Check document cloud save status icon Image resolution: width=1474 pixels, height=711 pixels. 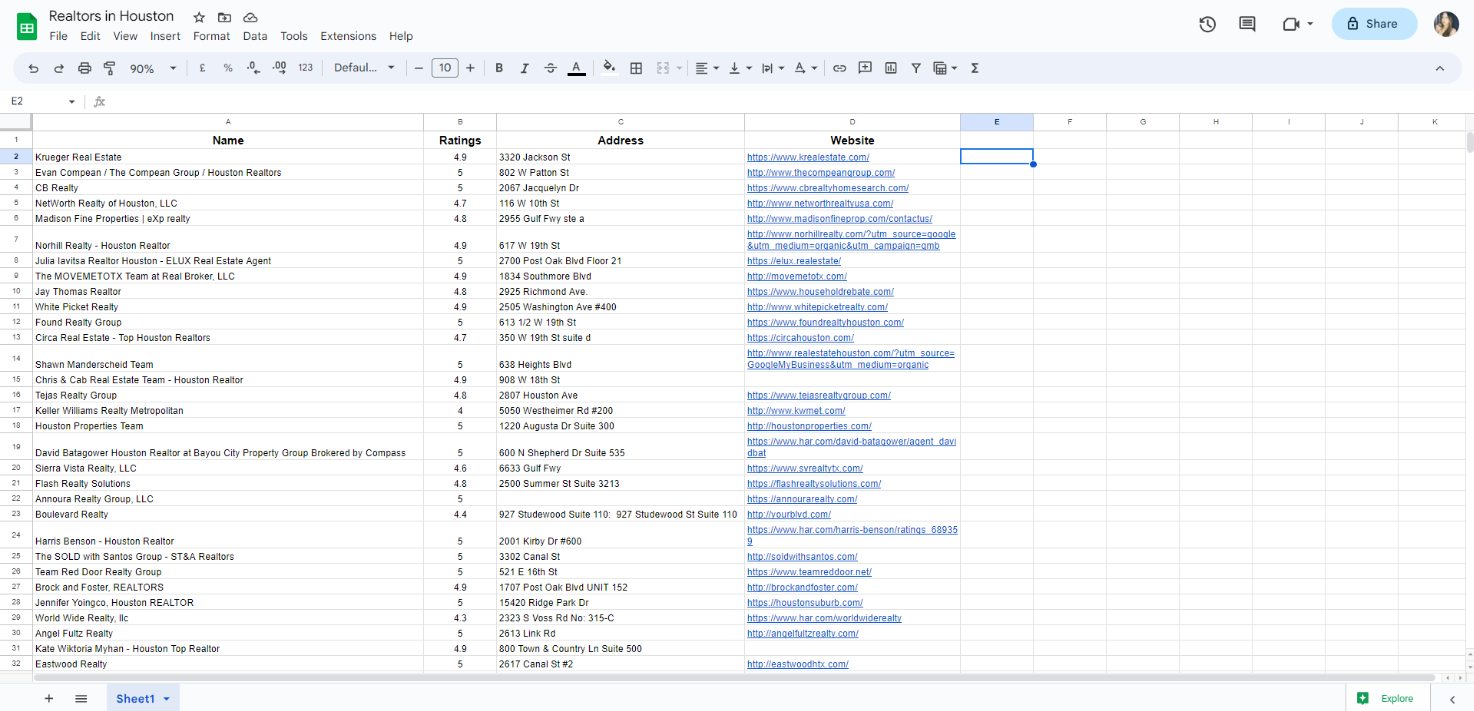pyautogui.click(x=250, y=18)
